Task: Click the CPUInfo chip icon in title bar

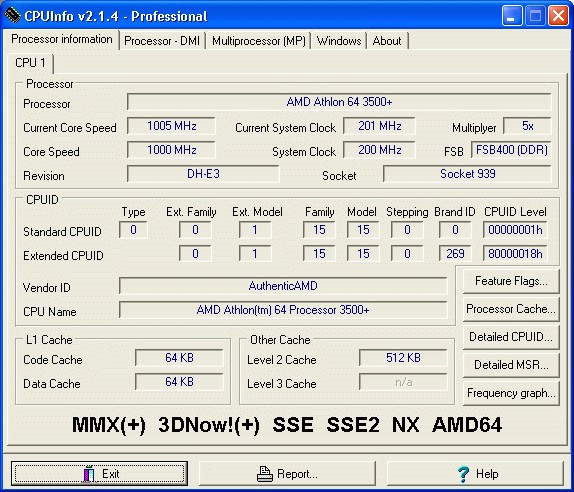Action: (12, 15)
